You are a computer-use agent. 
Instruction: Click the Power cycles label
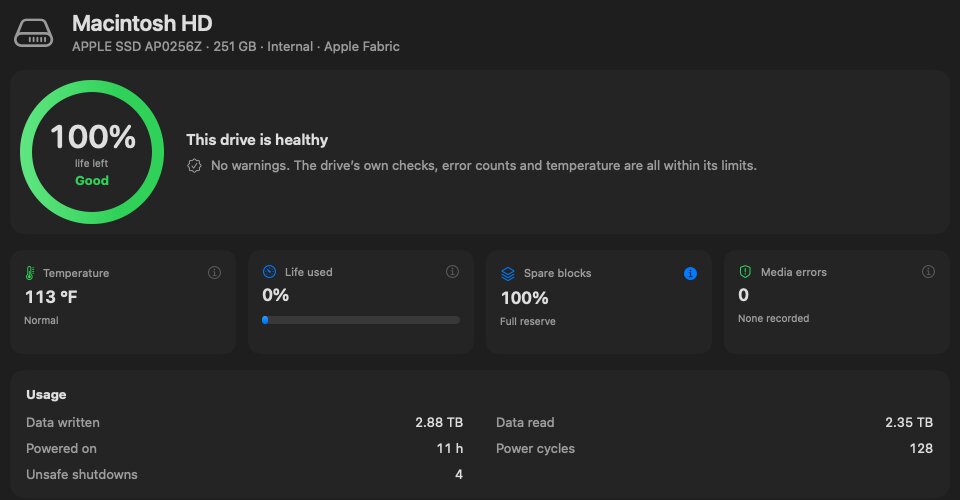[535, 449]
